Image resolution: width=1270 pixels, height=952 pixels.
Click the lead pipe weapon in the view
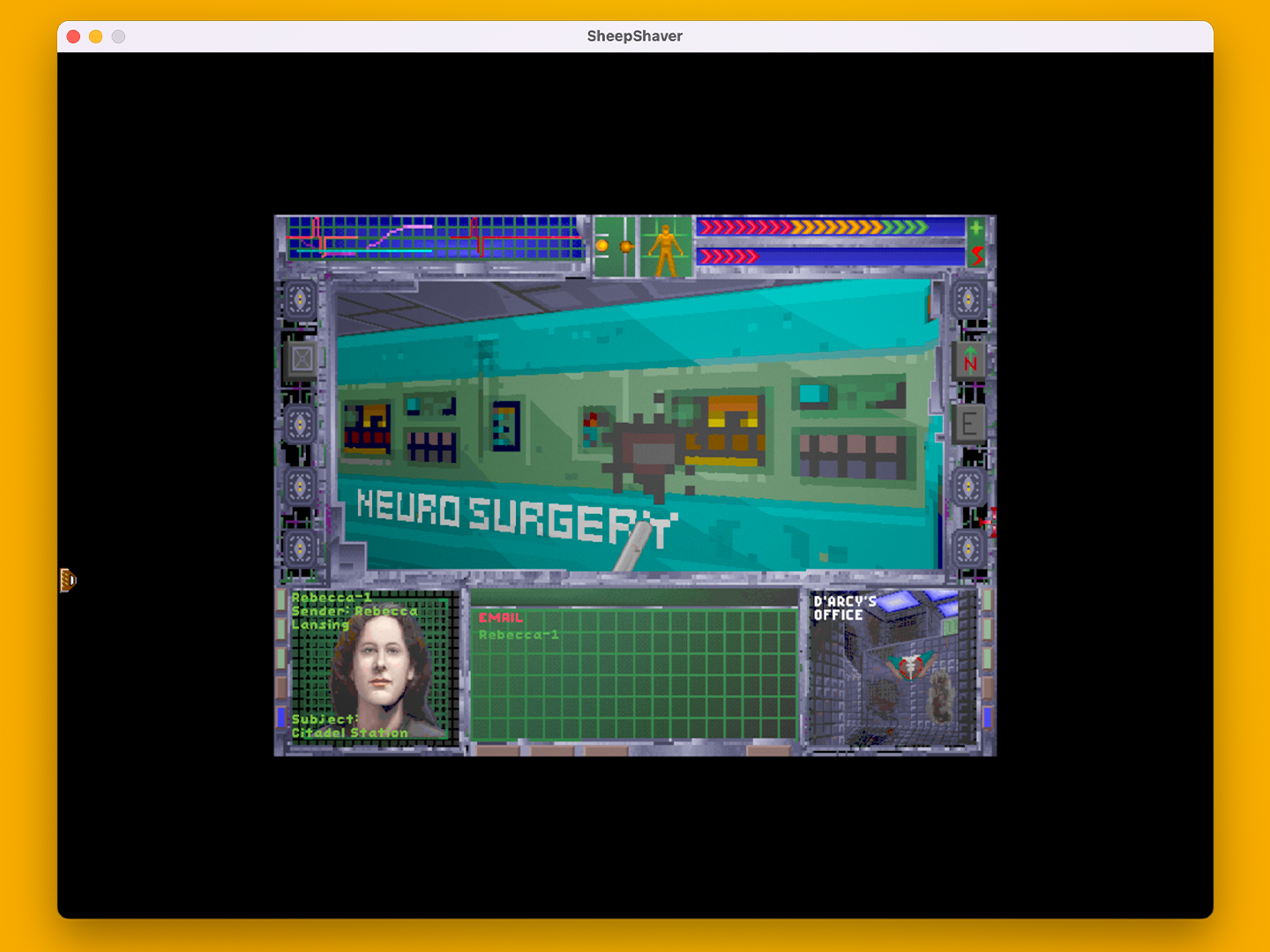click(x=633, y=547)
